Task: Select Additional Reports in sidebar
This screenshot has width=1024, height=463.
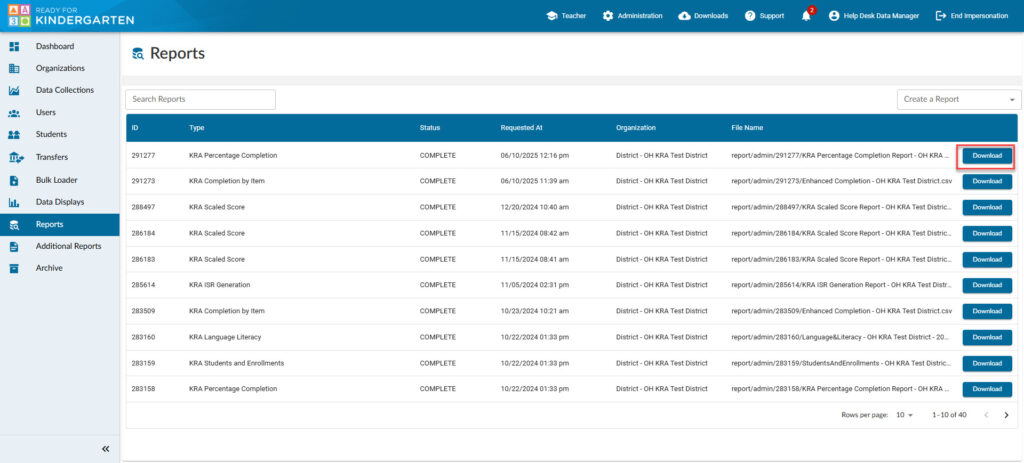Action: pyautogui.click(x=68, y=246)
